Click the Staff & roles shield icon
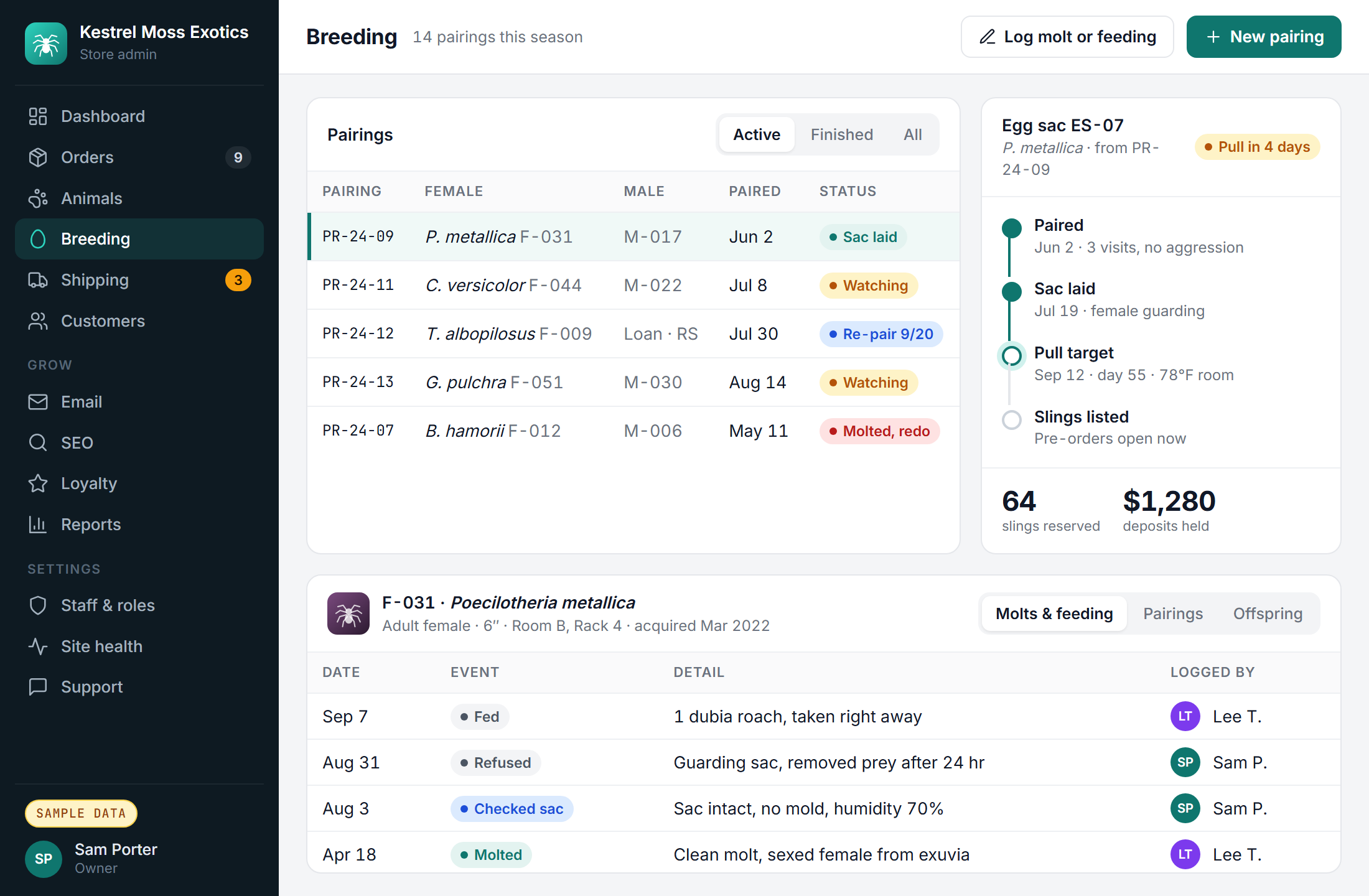 (x=38, y=605)
